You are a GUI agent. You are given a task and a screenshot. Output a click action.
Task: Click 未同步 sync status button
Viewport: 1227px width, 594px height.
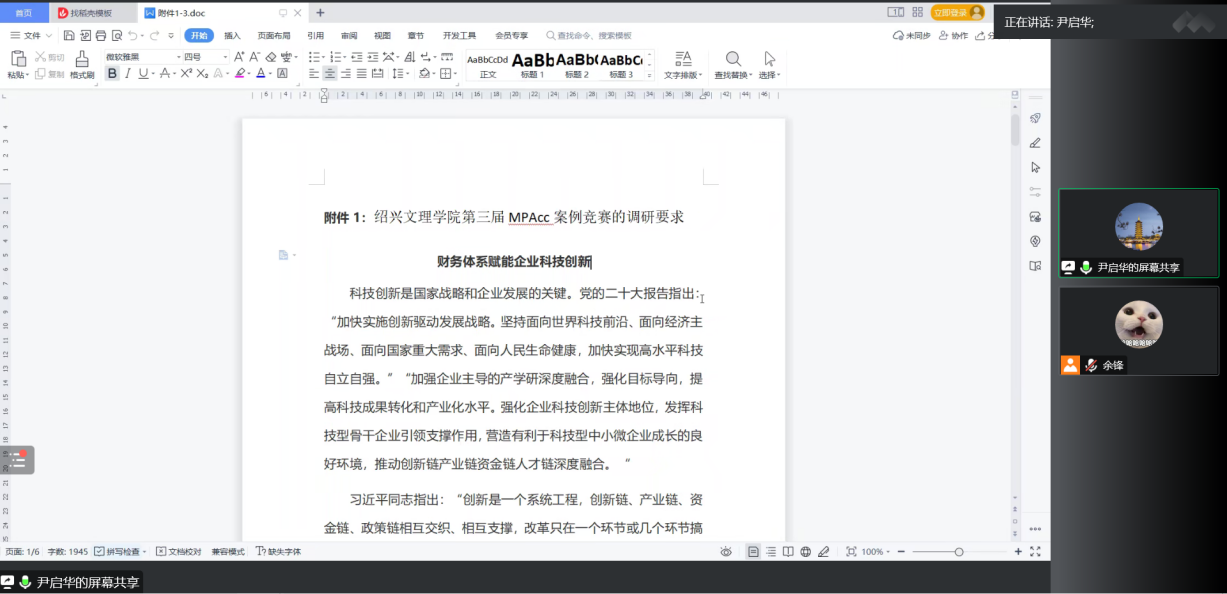tap(912, 35)
